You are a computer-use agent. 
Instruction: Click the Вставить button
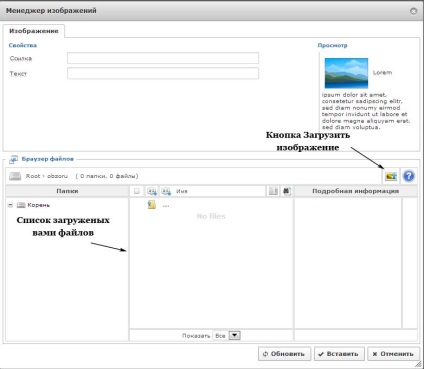pyautogui.click(x=339, y=354)
